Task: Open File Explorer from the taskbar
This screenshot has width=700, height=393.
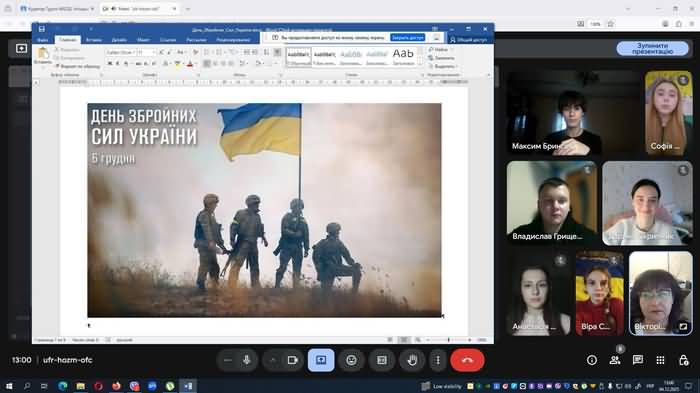Action: click(x=80, y=386)
